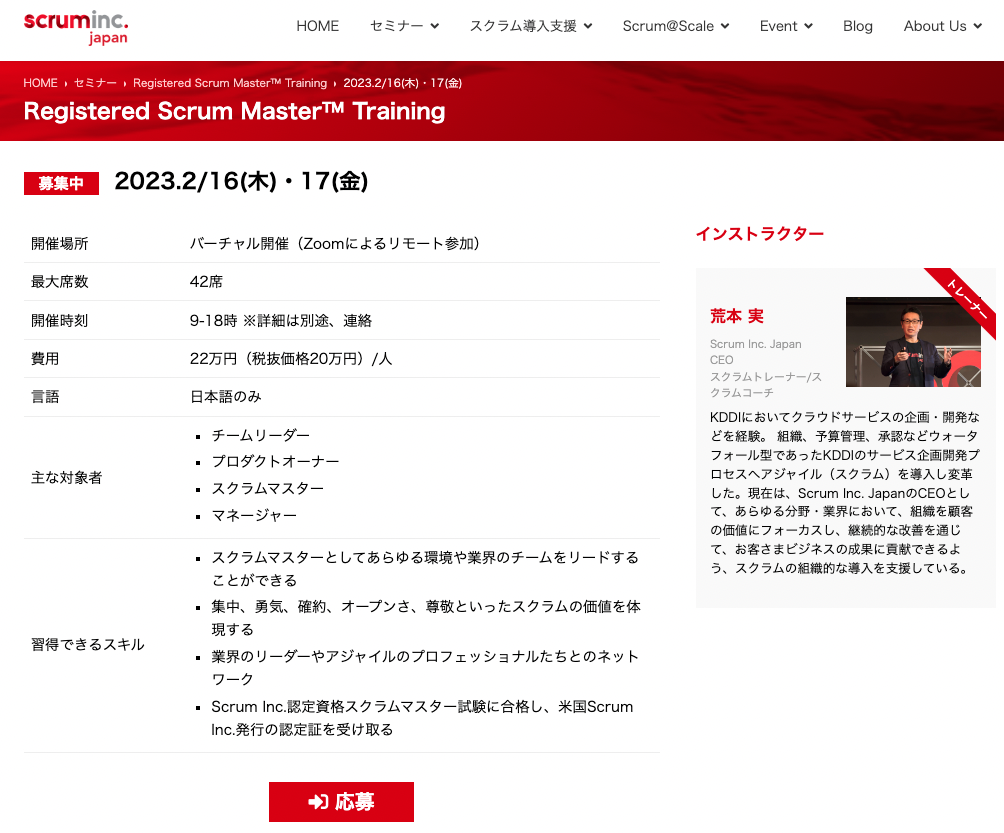Select the value 日本語のみ

[225, 397]
